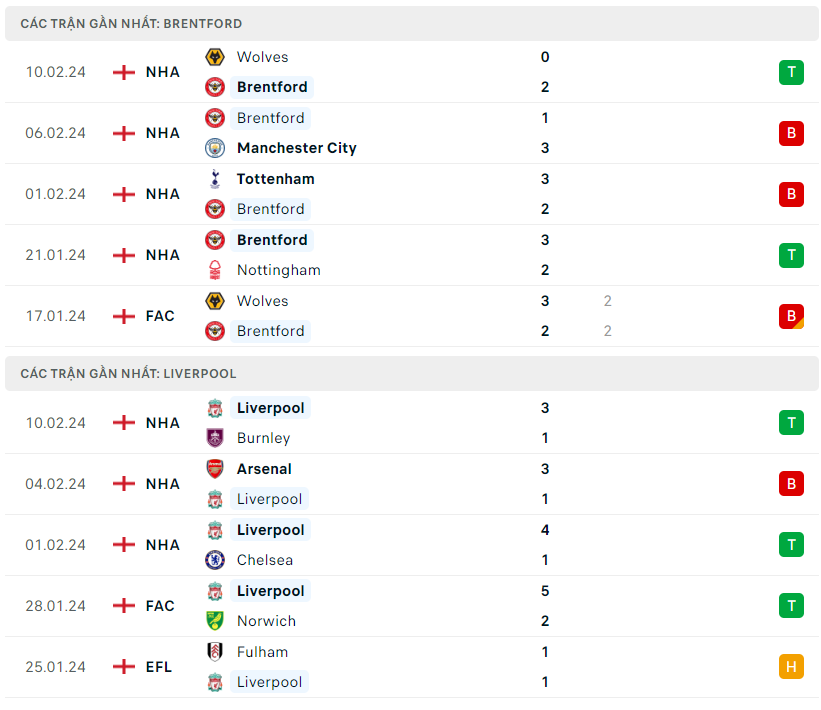Click the Tottenham club crest
Viewport: 821px width, 710px height.
point(215,179)
